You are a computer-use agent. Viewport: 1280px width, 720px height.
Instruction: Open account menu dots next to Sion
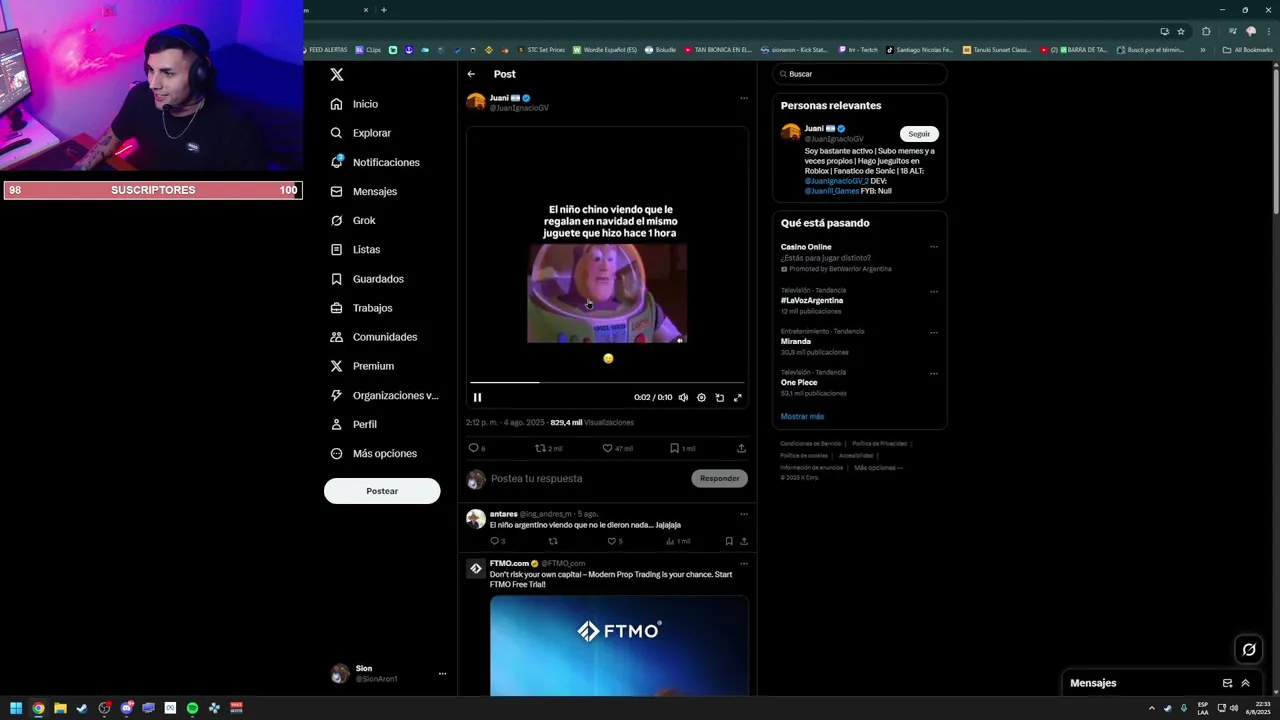[x=442, y=674]
